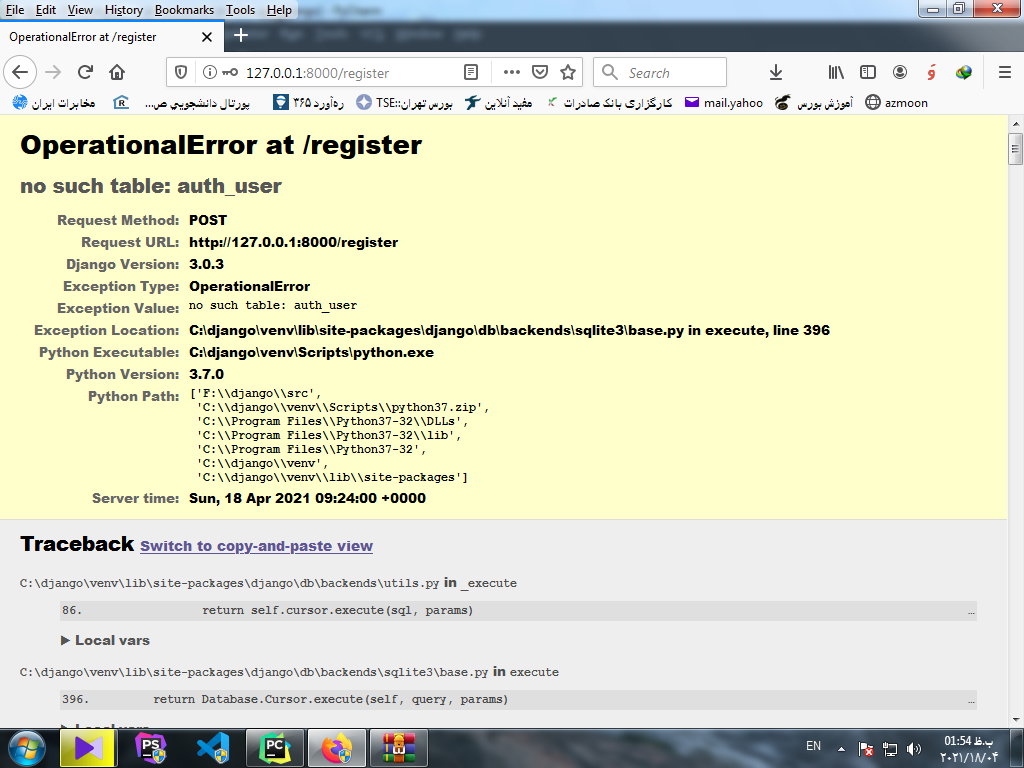Open the Firefox hamburger menu
Image resolution: width=1024 pixels, height=768 pixels.
[x=1005, y=72]
